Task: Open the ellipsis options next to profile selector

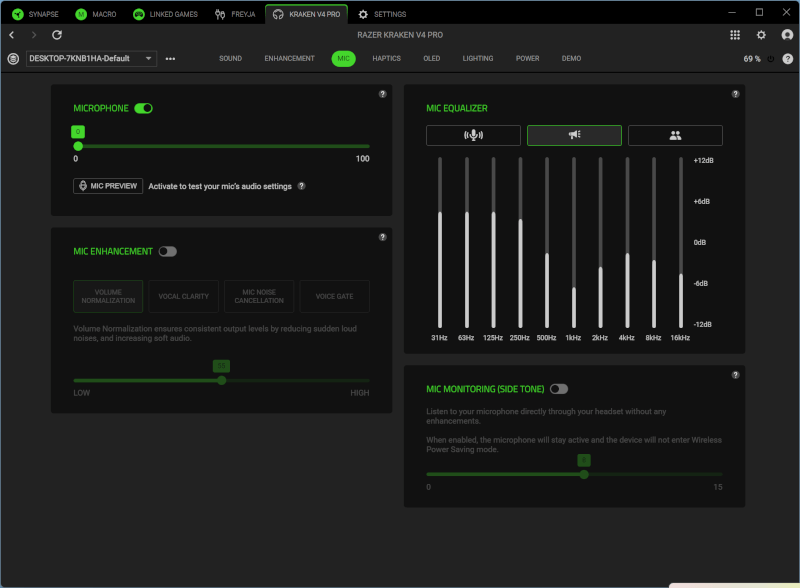Action: click(x=170, y=58)
